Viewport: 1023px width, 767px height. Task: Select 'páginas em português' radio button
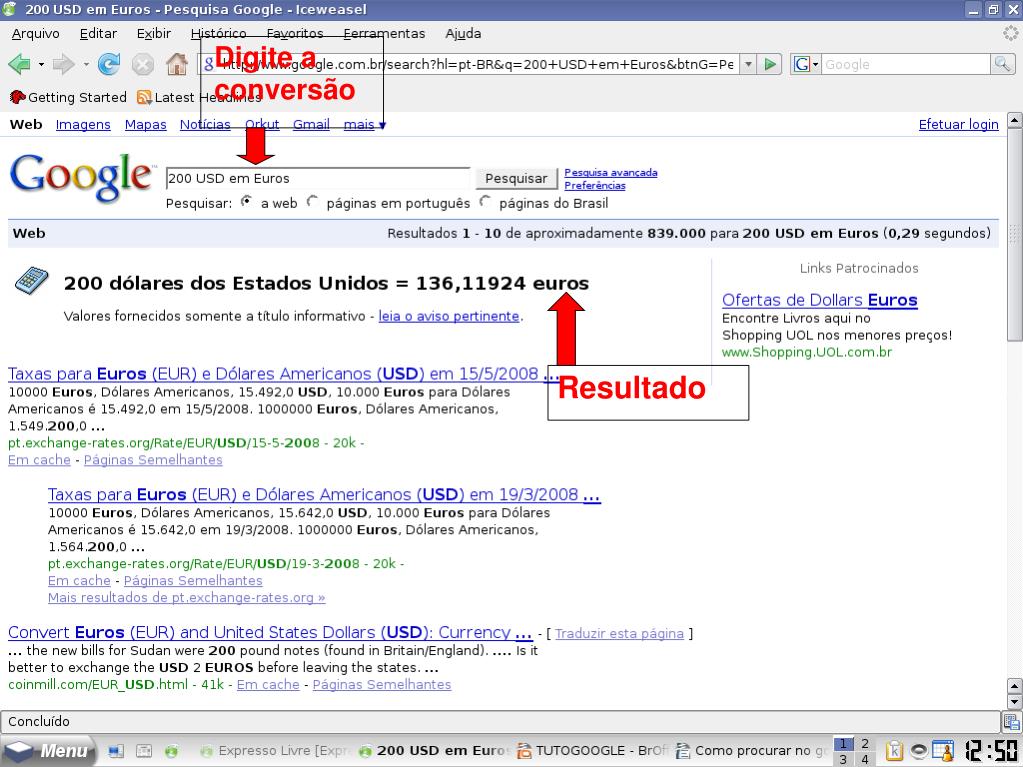[x=313, y=202]
